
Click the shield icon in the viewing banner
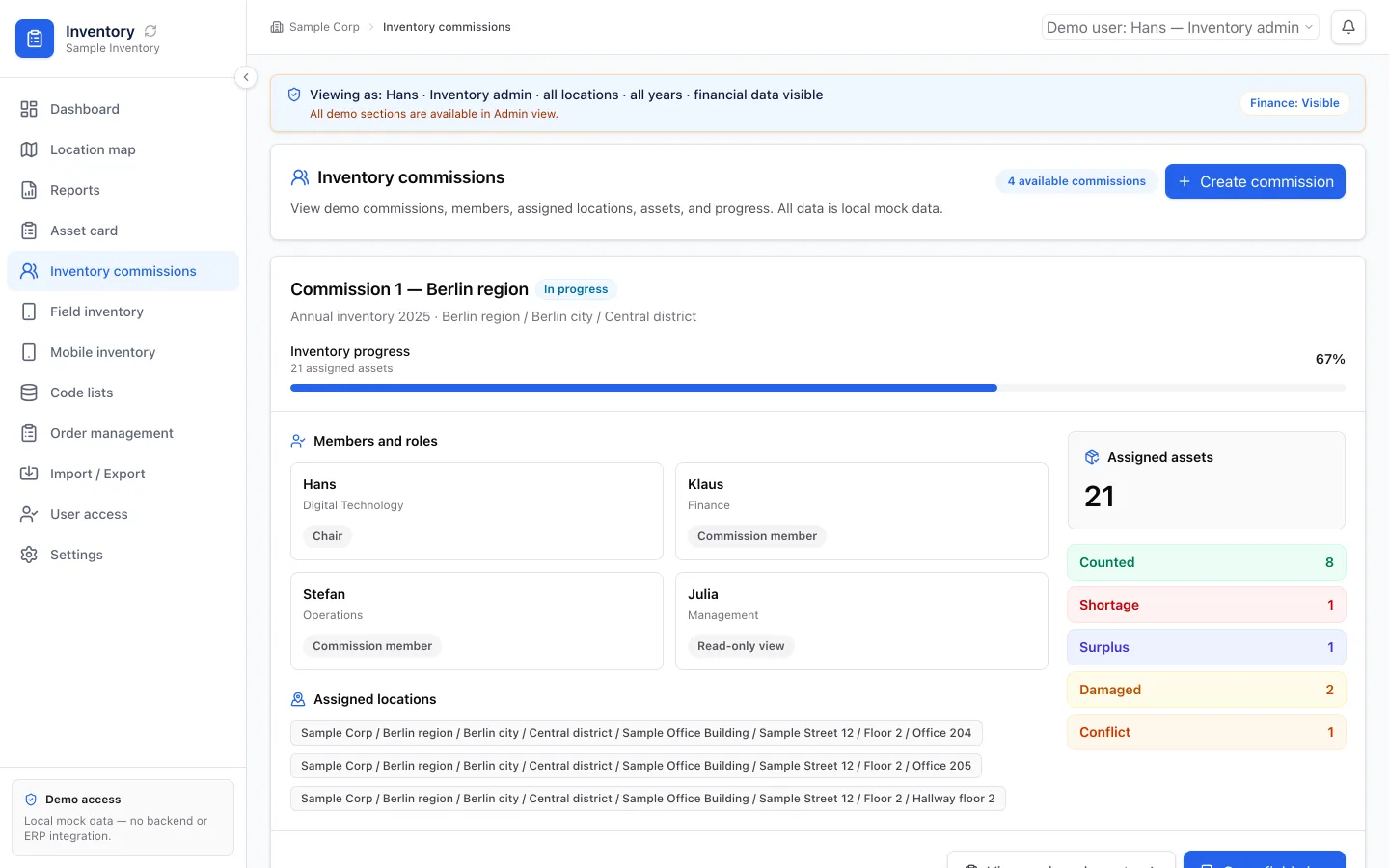coord(294,95)
